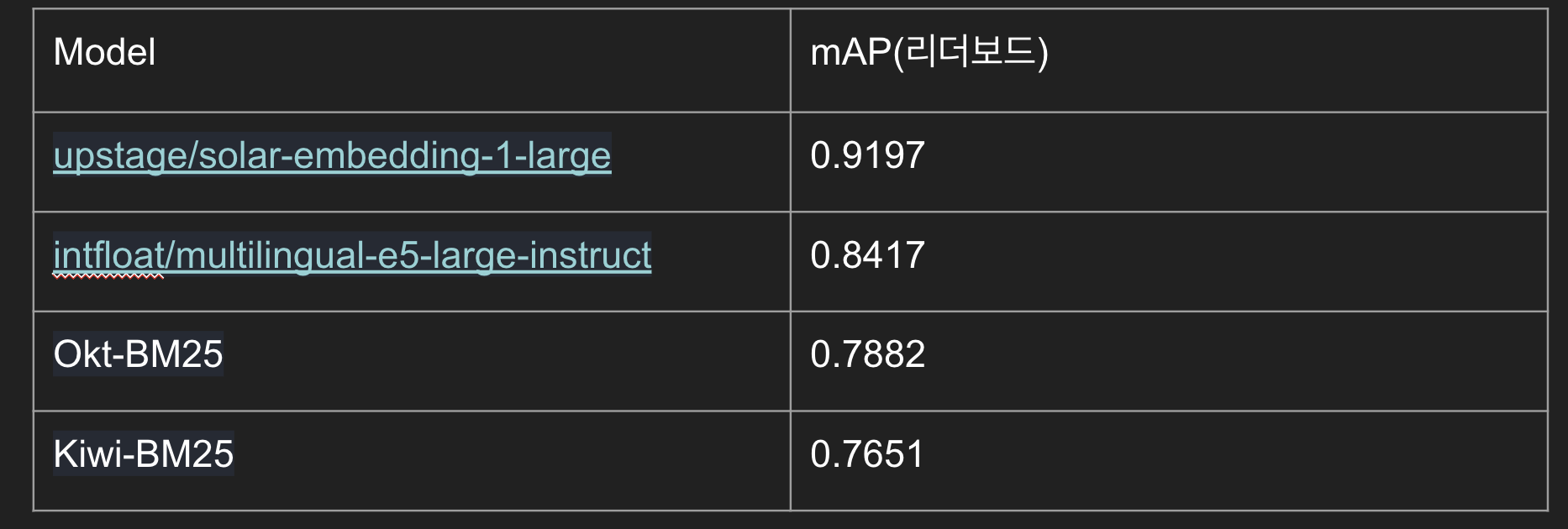
Task: Open the upstage/solar-embedding-1-large link
Action: click(x=332, y=155)
